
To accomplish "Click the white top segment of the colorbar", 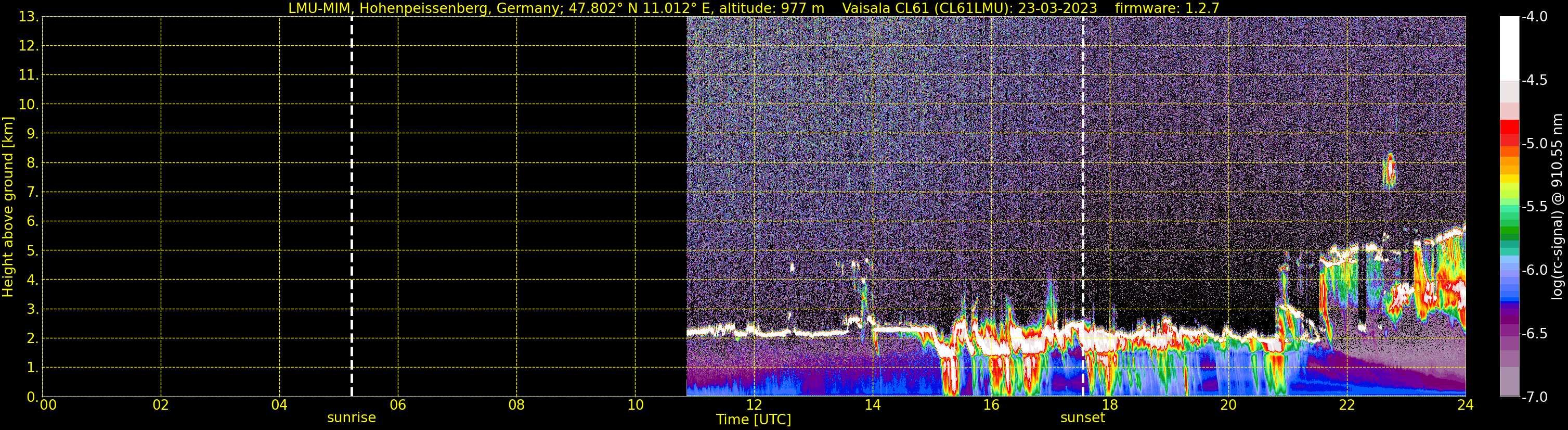I will click(x=1510, y=49).
